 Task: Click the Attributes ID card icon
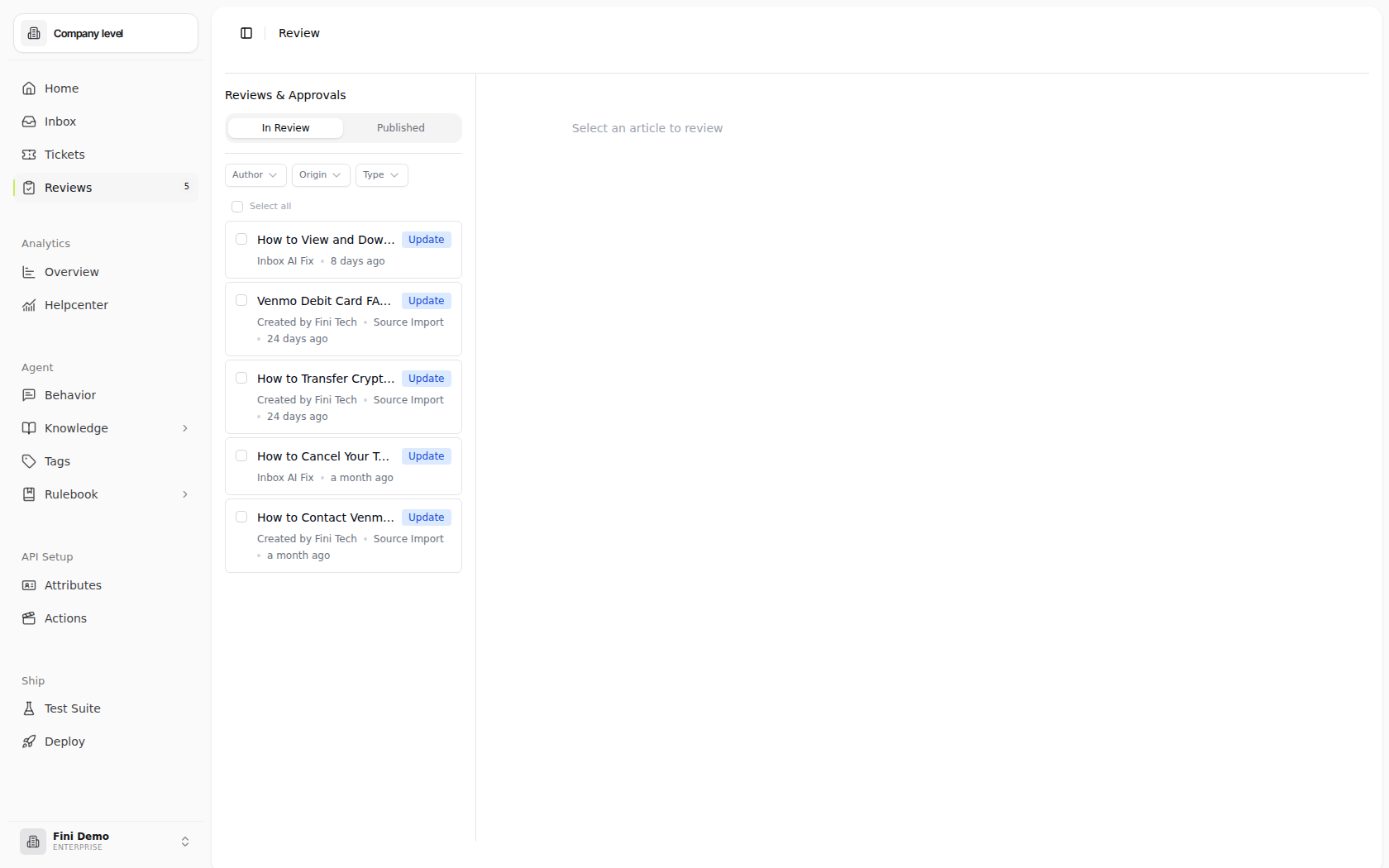click(x=29, y=585)
